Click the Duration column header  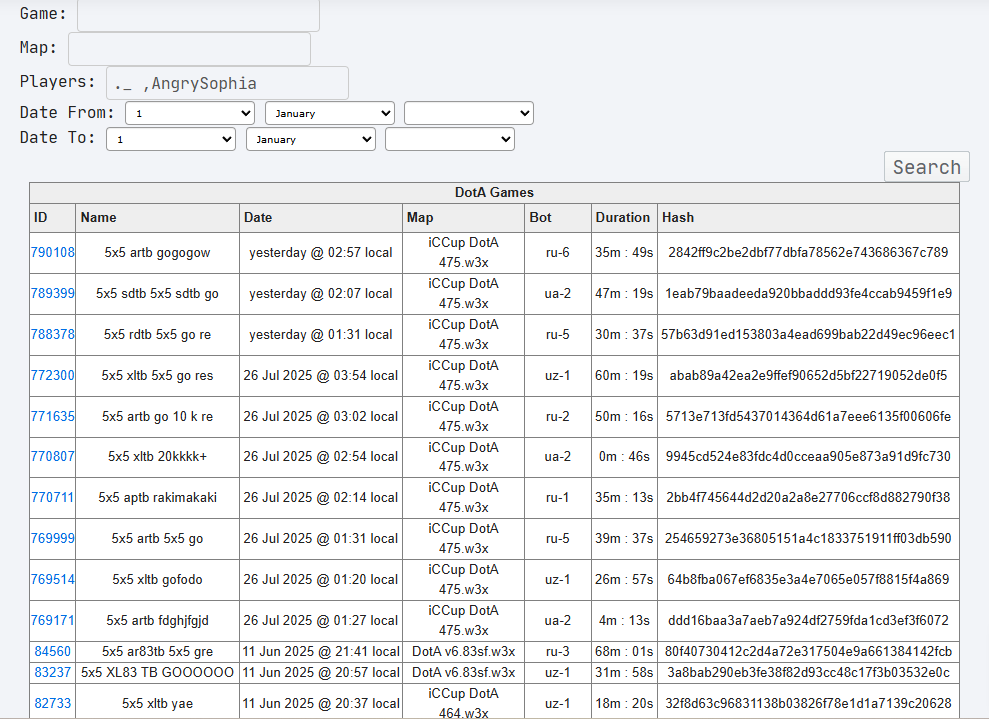click(624, 218)
